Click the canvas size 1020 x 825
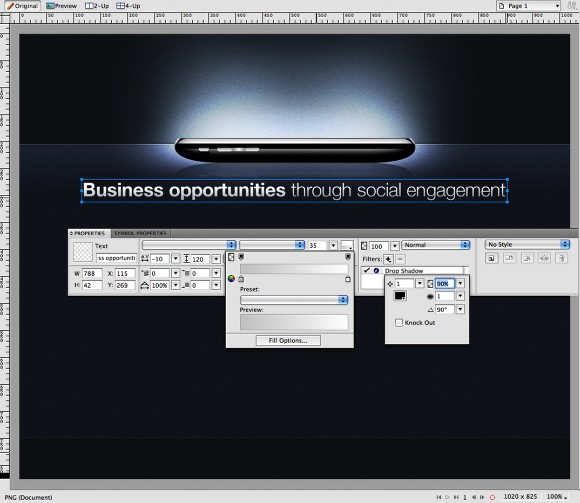 pos(520,497)
